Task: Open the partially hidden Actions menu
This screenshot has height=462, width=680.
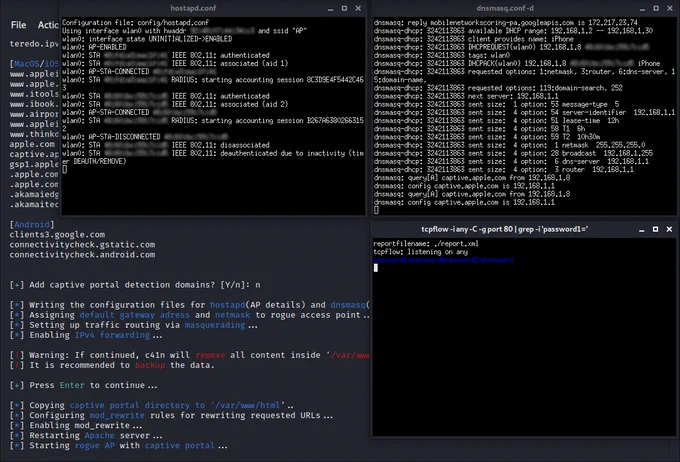Action: click(x=48, y=25)
